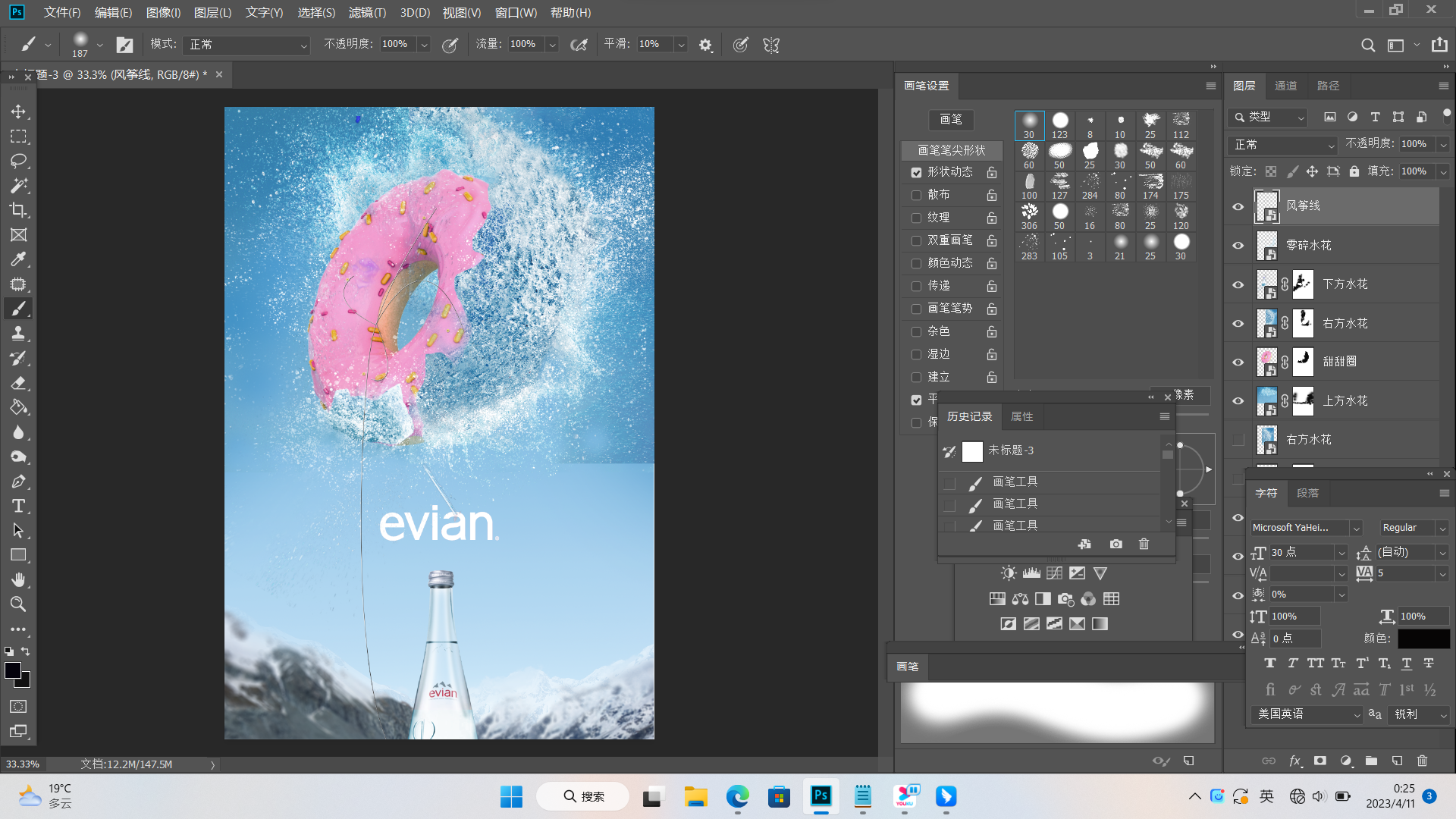1456x819 pixels.
Task: Select the Magic Wand tool
Action: point(18,186)
